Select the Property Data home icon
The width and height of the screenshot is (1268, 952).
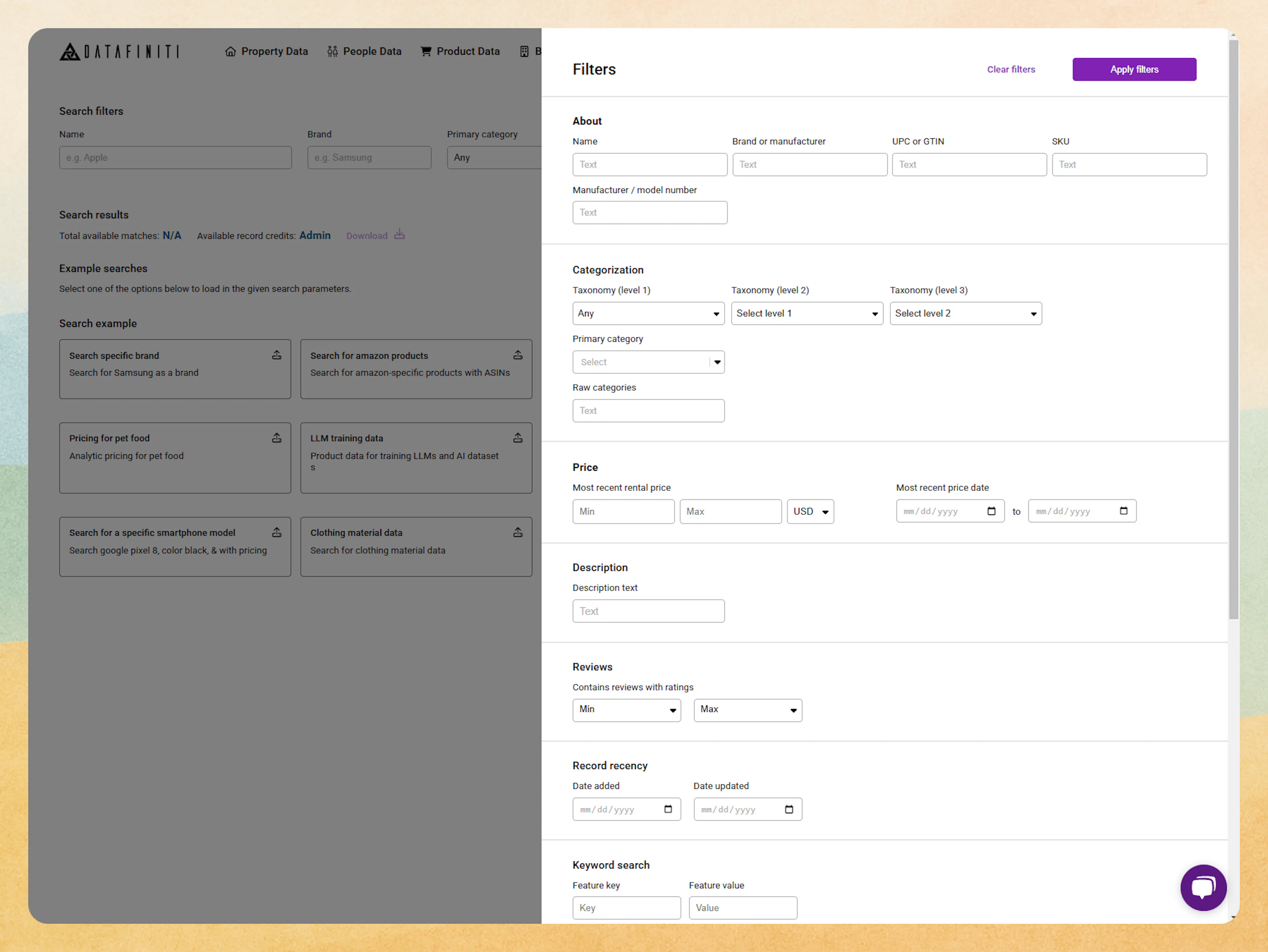coord(230,51)
